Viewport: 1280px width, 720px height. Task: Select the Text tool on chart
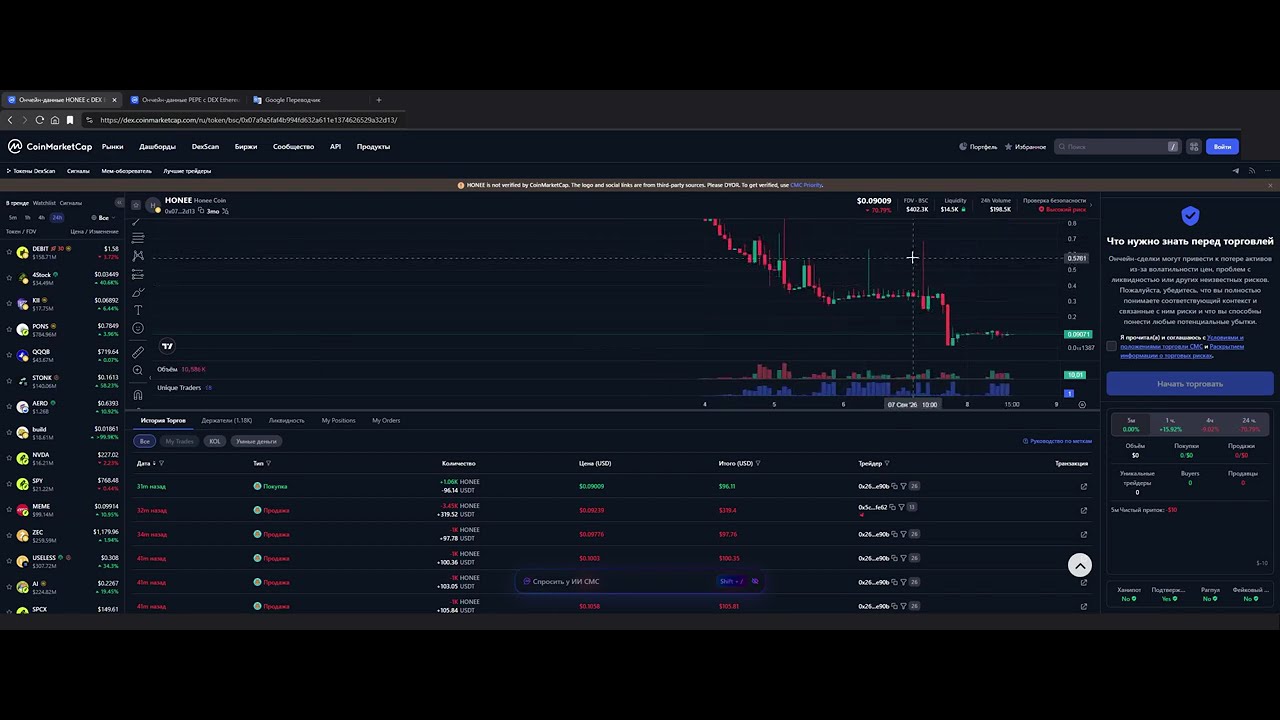pos(138,310)
